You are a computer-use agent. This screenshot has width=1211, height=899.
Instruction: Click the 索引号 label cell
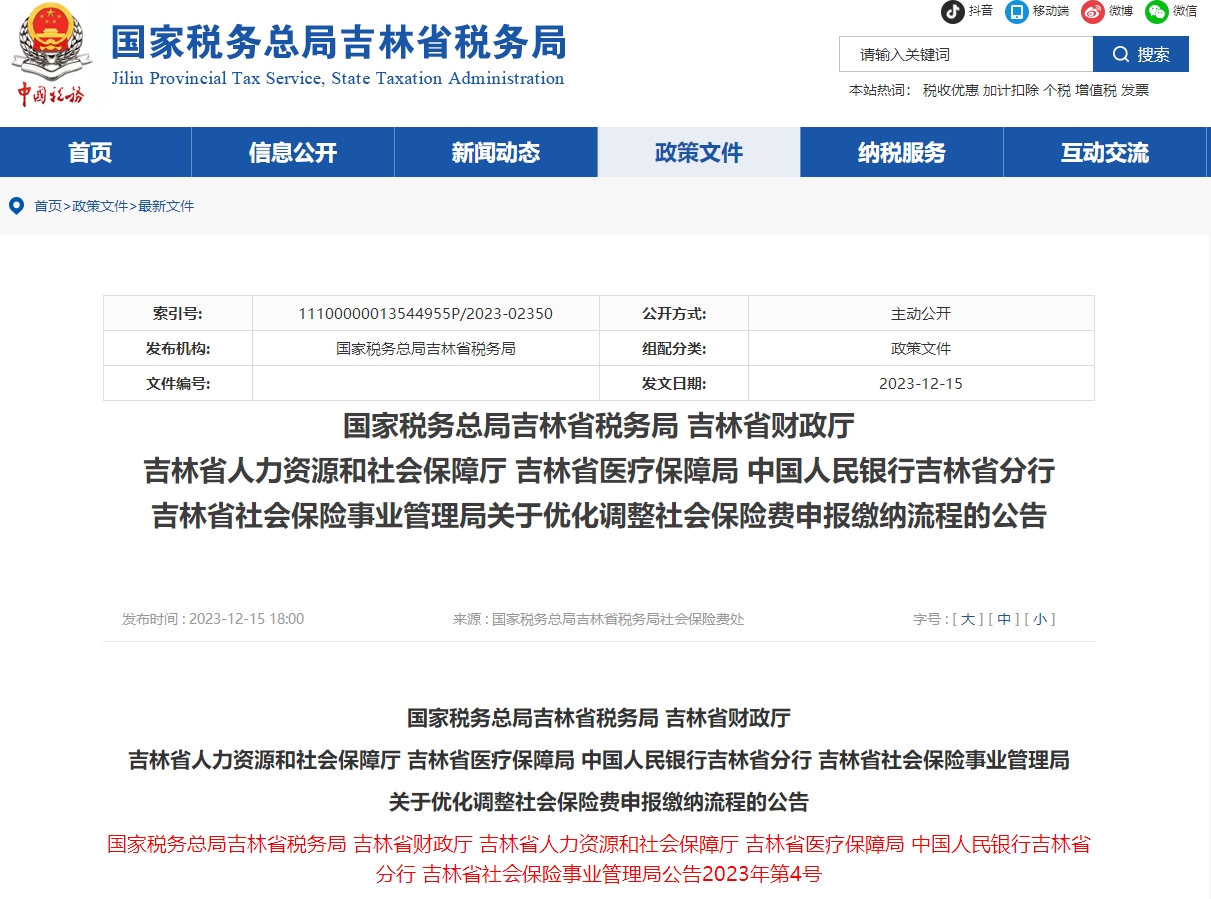178,313
